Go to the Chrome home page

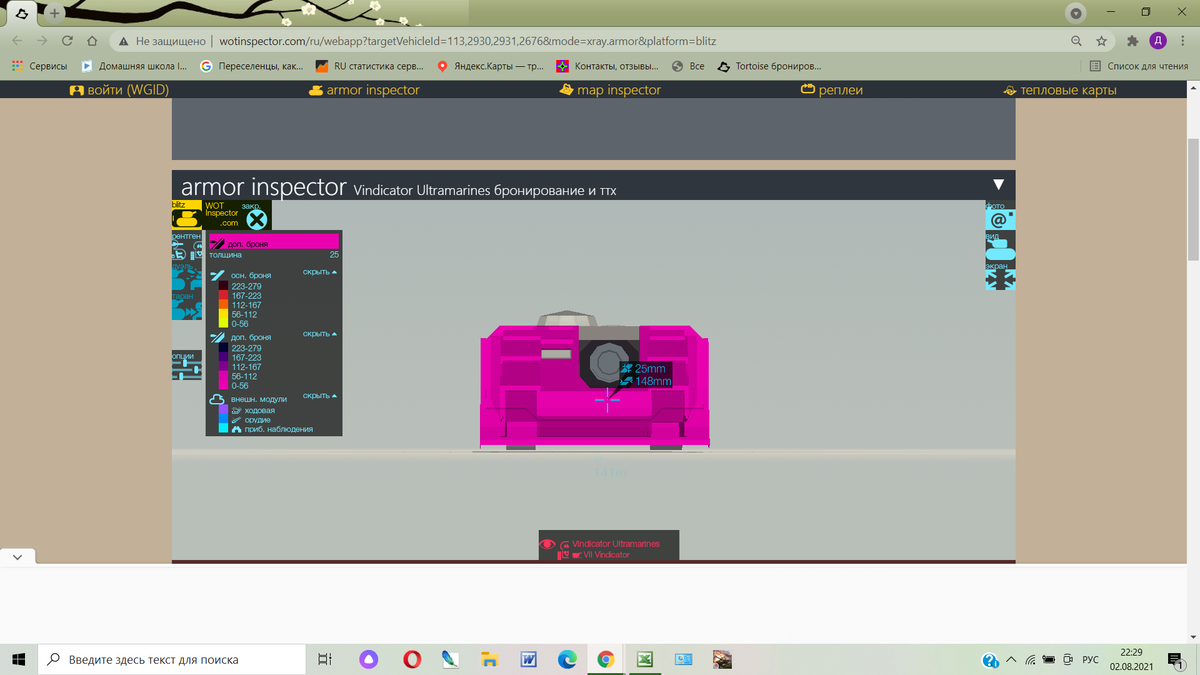[92, 41]
